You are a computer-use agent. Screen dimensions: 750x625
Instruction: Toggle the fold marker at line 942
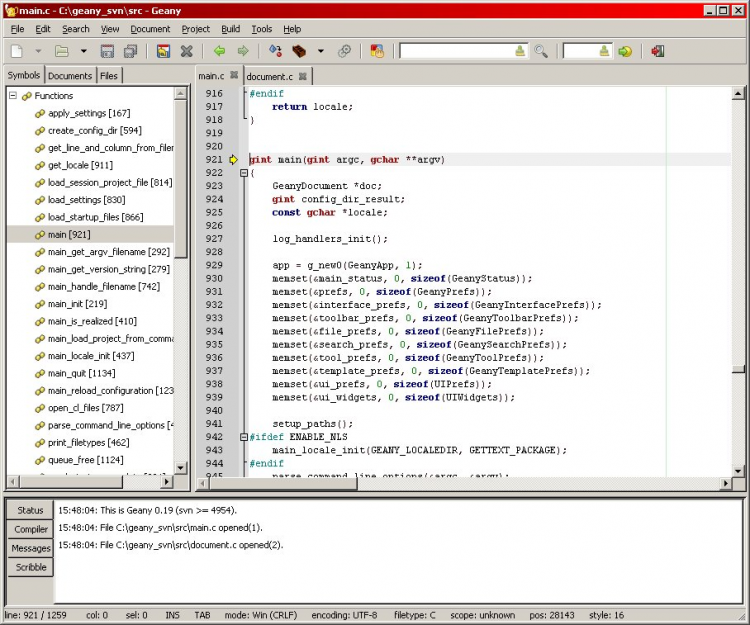click(x=243, y=437)
